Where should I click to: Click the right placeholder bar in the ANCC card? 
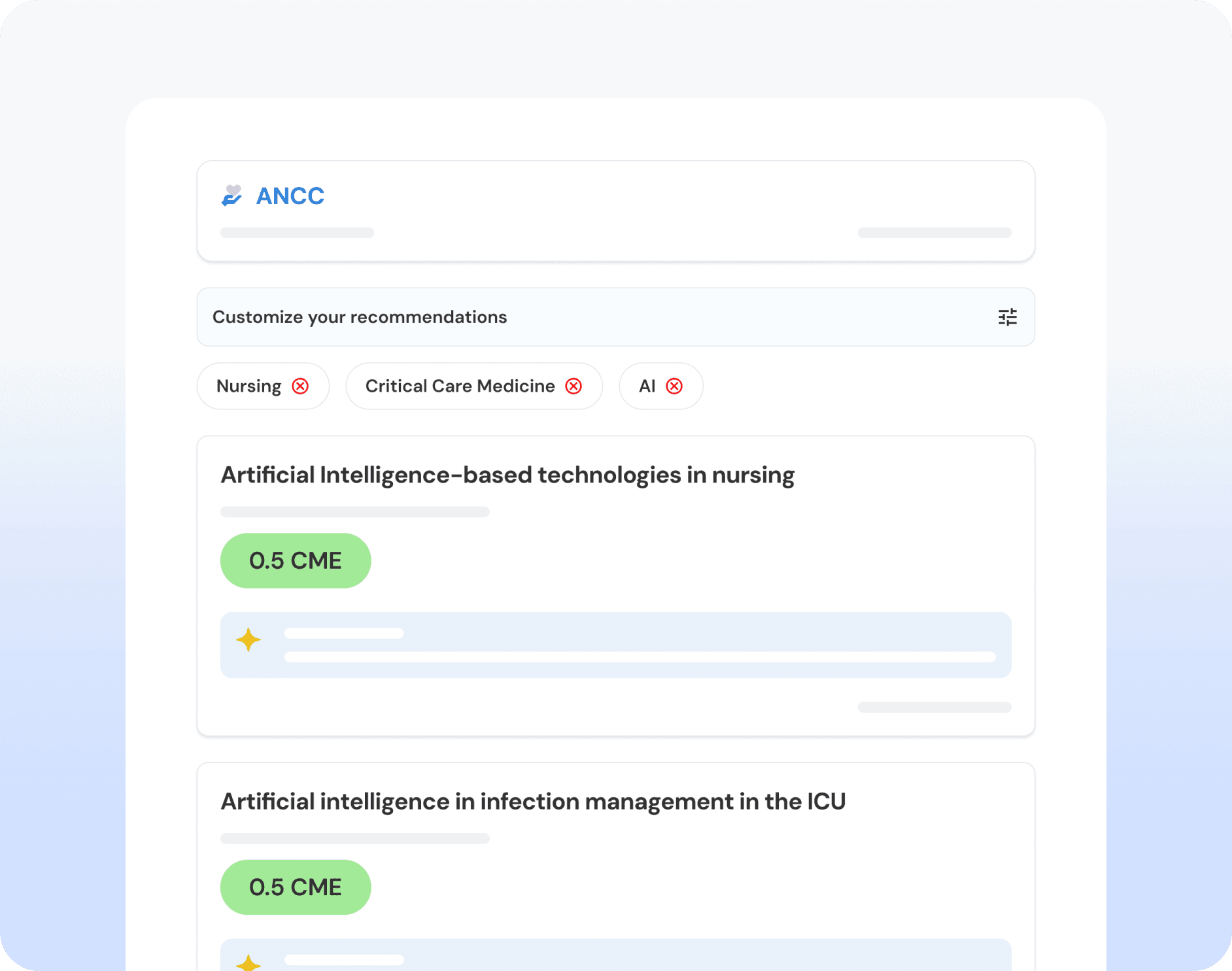click(x=934, y=233)
